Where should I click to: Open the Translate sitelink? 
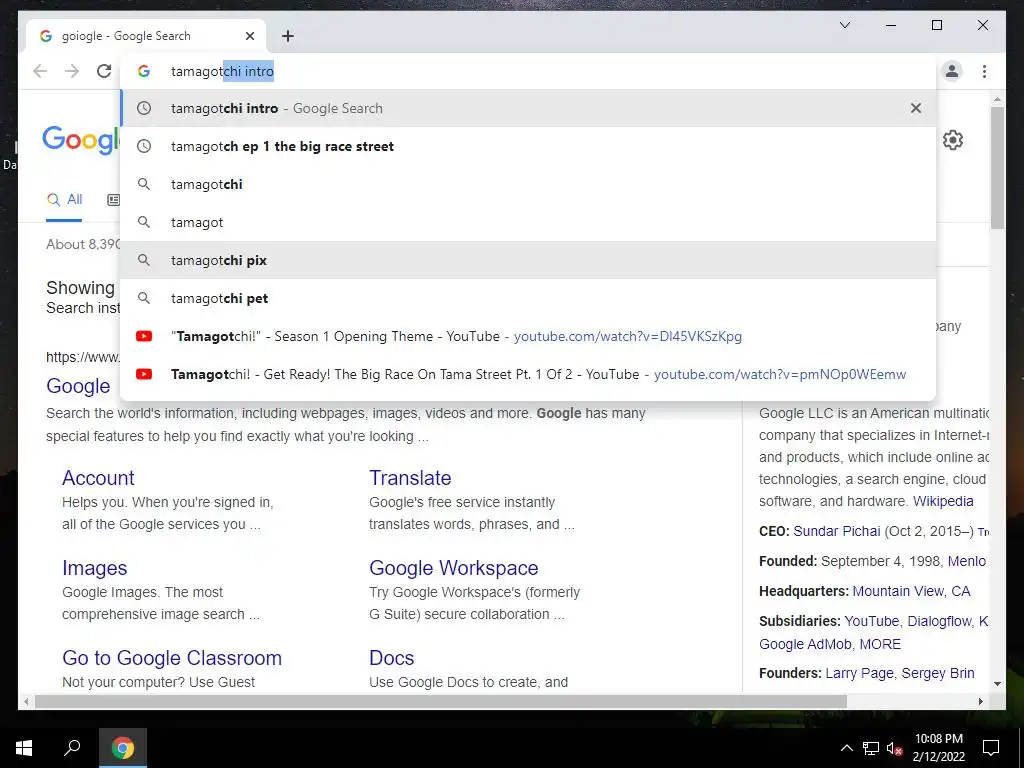coord(410,478)
